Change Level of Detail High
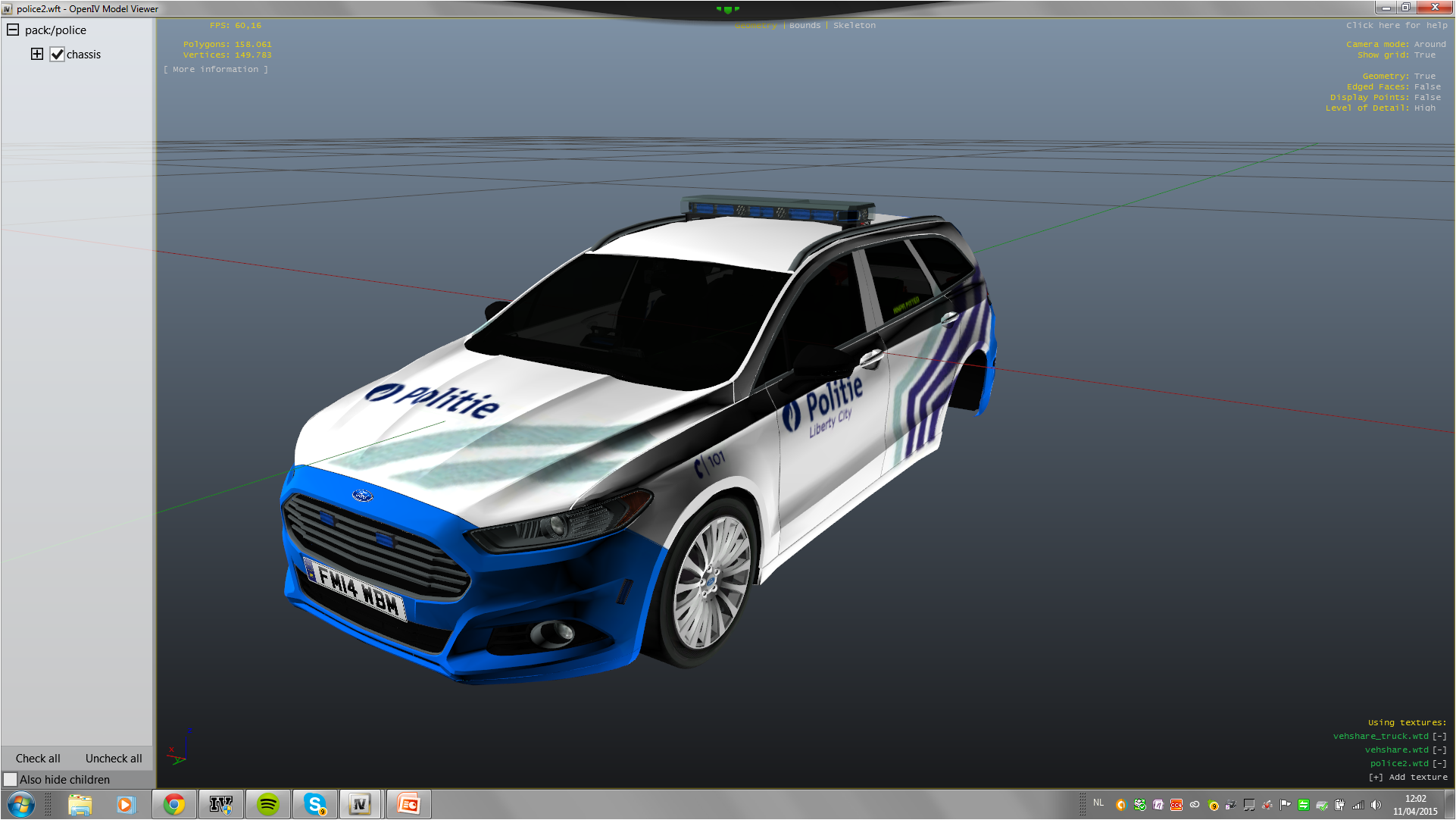This screenshot has height=820, width=1456. (1380, 108)
